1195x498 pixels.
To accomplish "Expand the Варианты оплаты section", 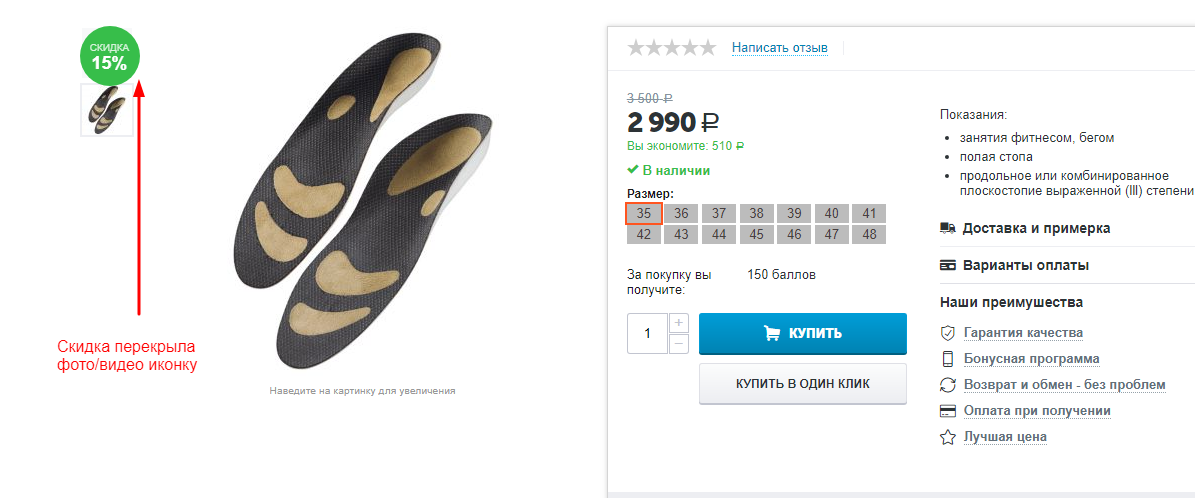I will click(x=1025, y=266).
